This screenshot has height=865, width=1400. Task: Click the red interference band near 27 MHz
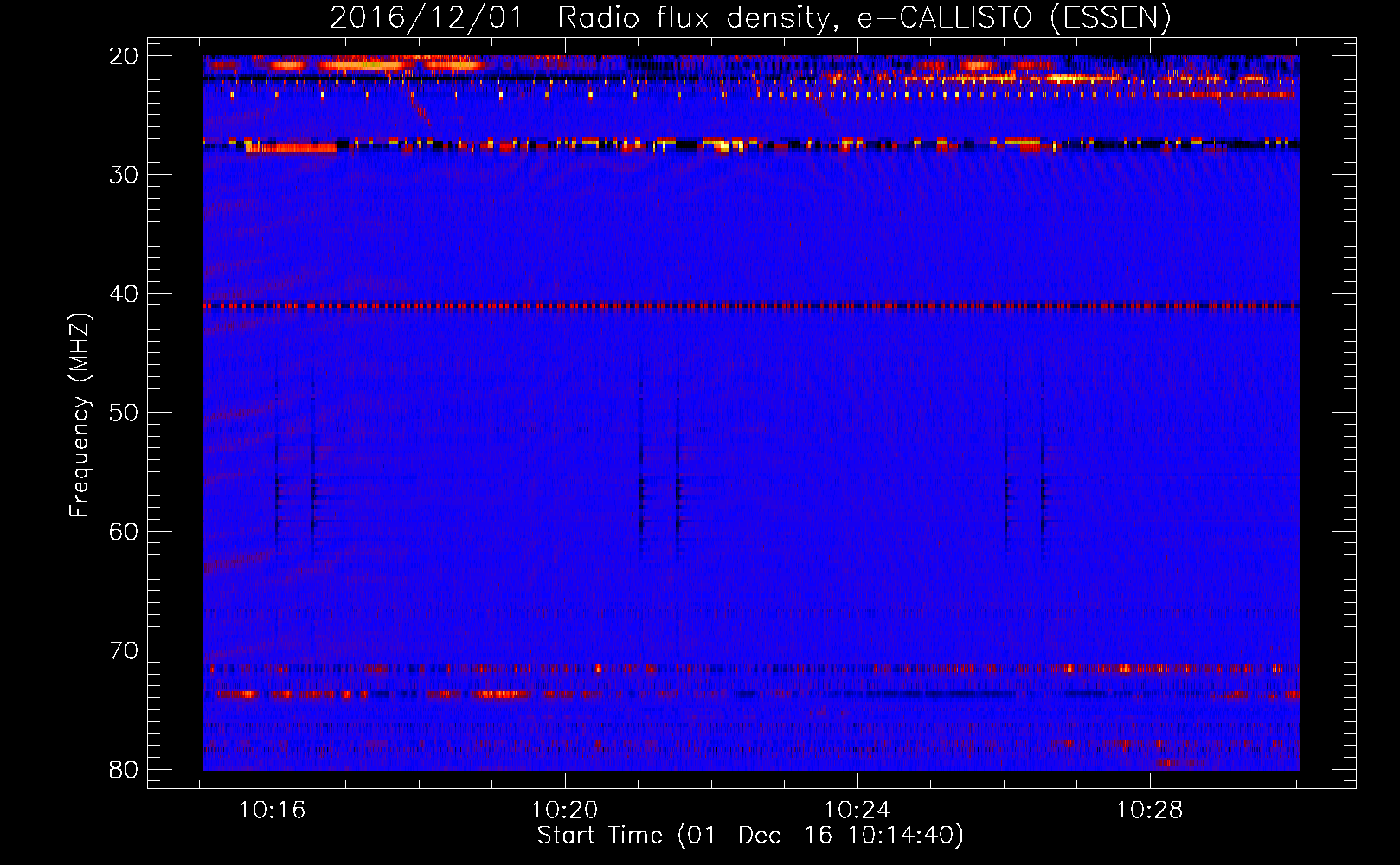[751, 144]
